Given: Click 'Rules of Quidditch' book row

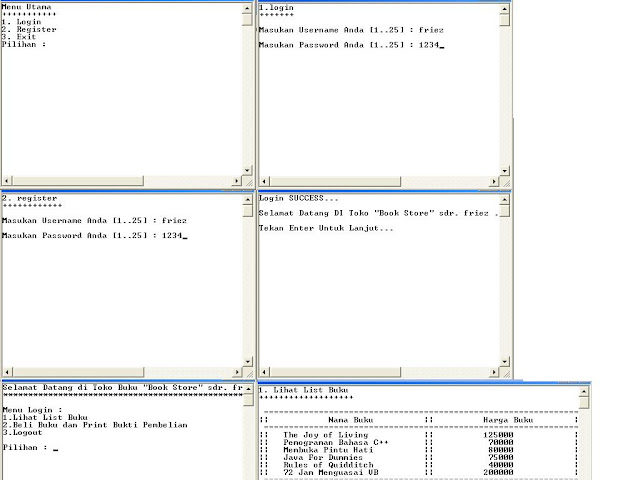Looking at the screenshot, I should [x=328, y=465].
